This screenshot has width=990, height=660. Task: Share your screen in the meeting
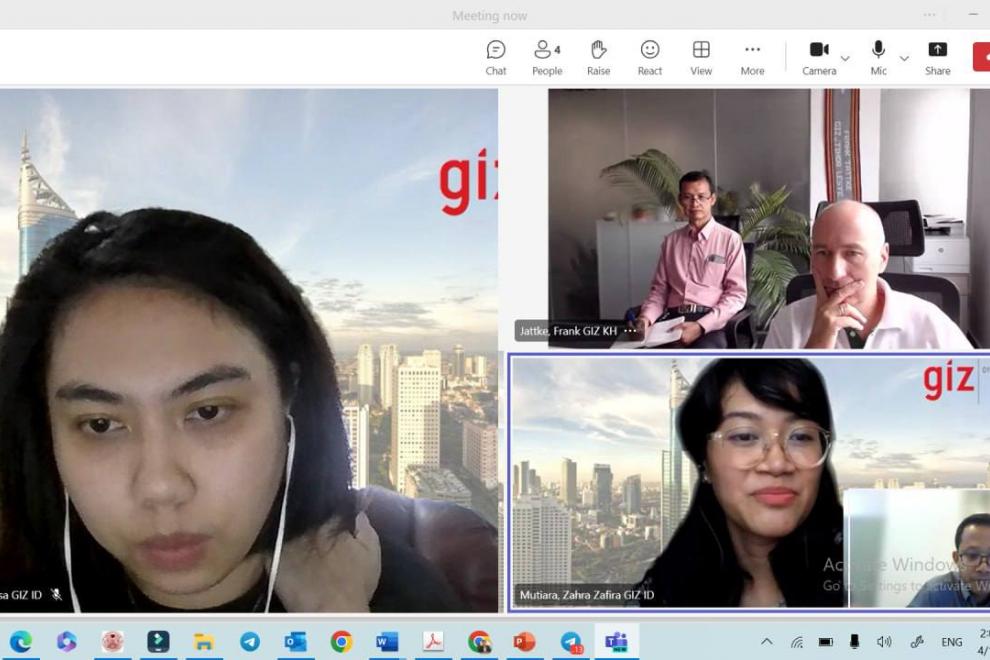(x=937, y=57)
